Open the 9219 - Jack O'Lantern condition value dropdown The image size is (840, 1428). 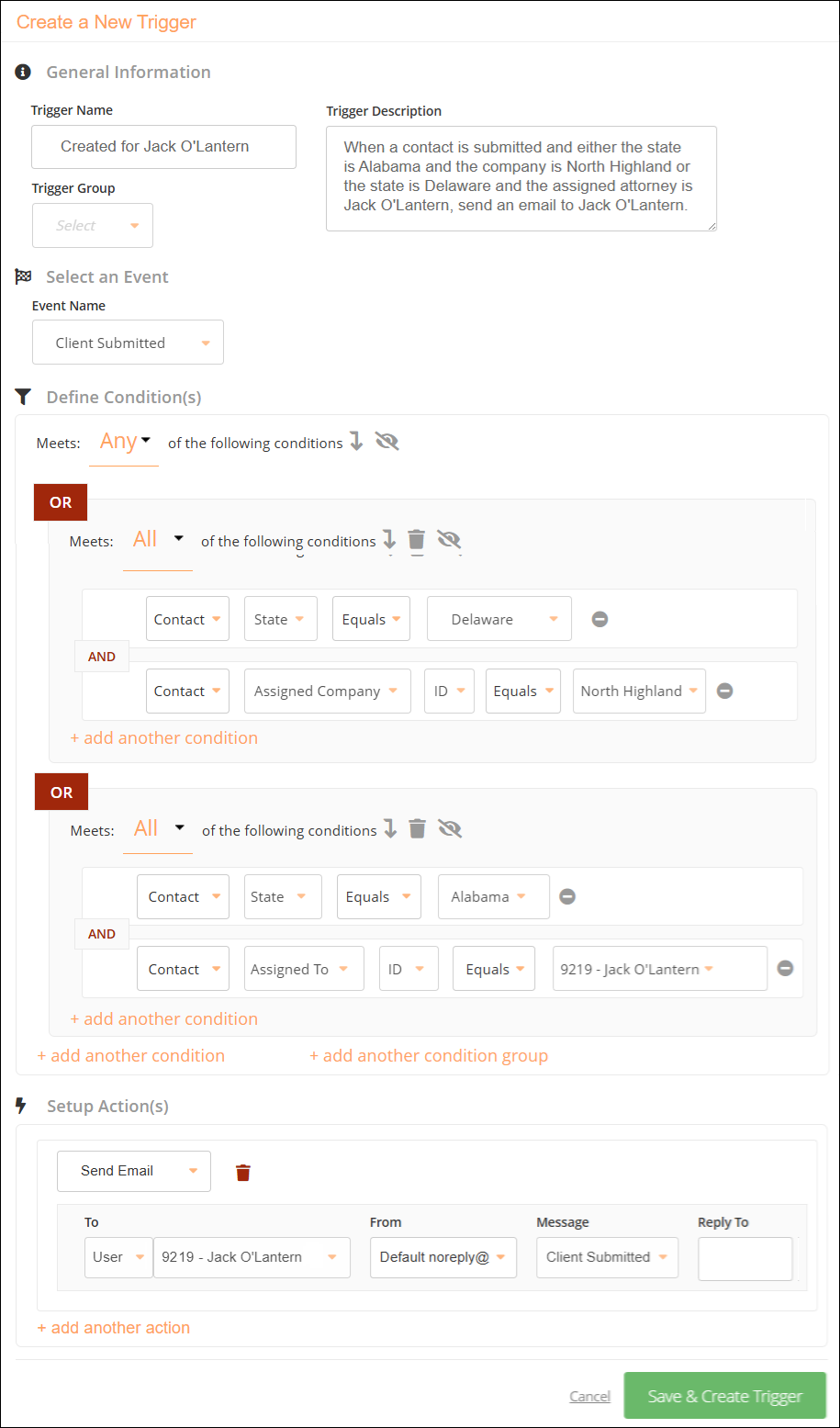660,969
